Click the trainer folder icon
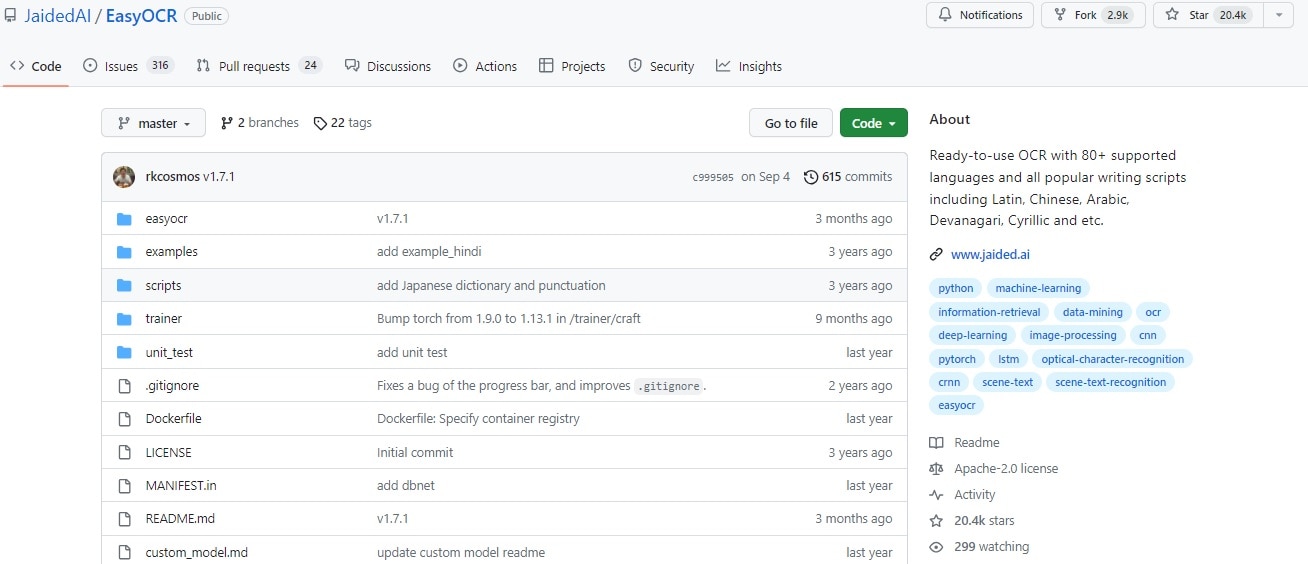1308x564 pixels. point(124,319)
